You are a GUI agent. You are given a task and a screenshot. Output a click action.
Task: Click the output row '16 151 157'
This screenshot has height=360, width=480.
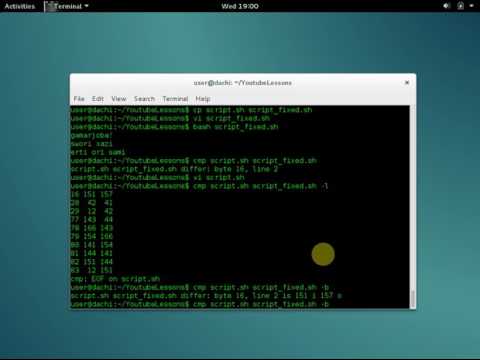point(92,194)
